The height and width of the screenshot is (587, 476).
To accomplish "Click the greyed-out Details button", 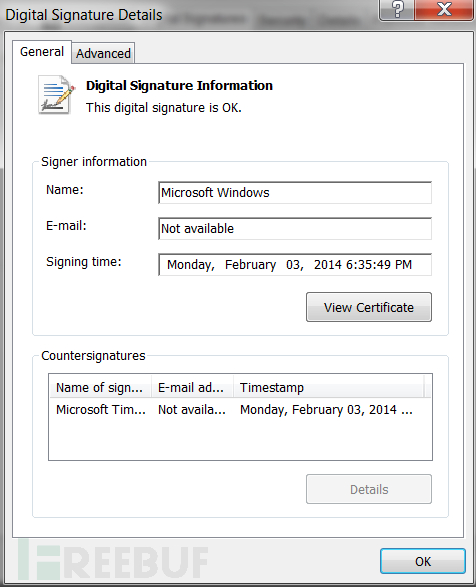I will coord(369,489).
